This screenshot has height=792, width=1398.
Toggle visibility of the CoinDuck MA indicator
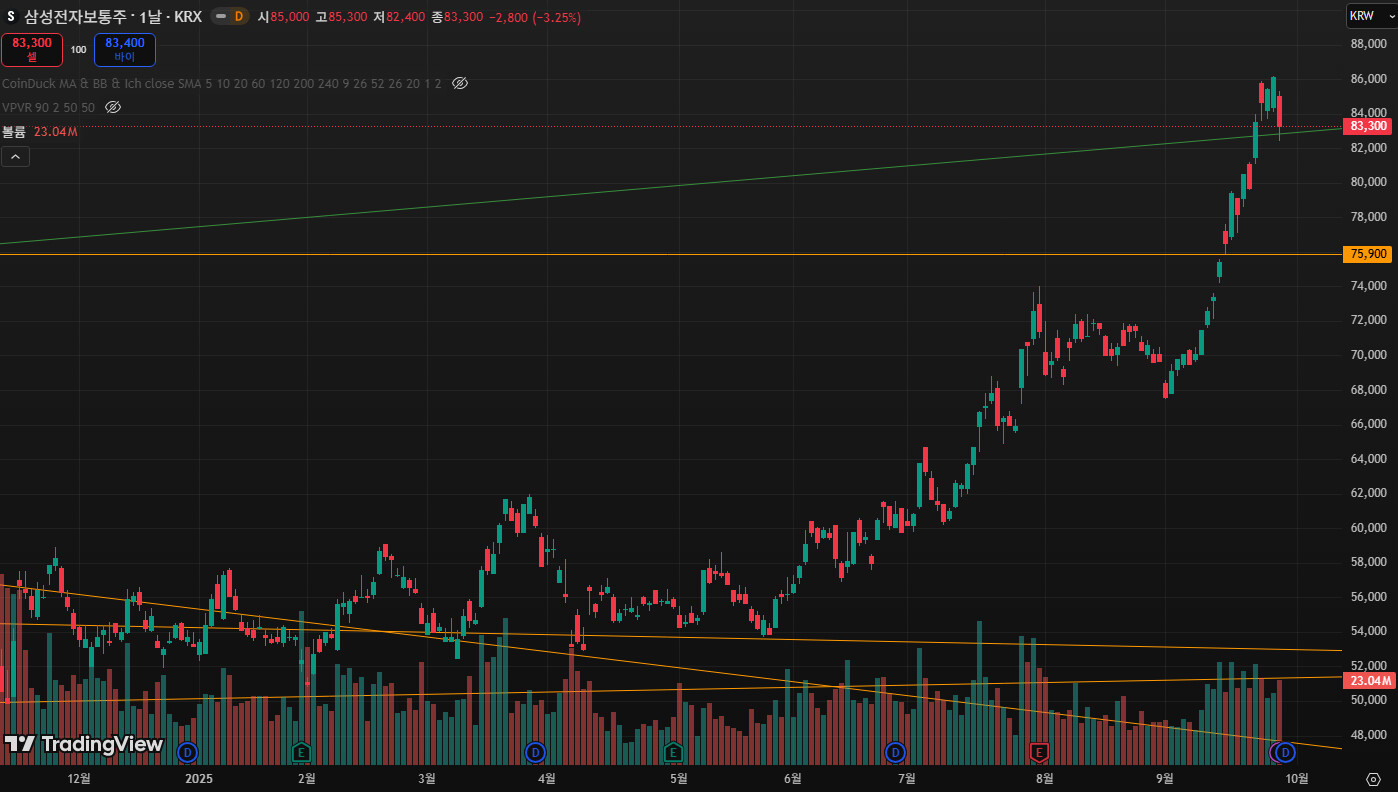click(460, 83)
